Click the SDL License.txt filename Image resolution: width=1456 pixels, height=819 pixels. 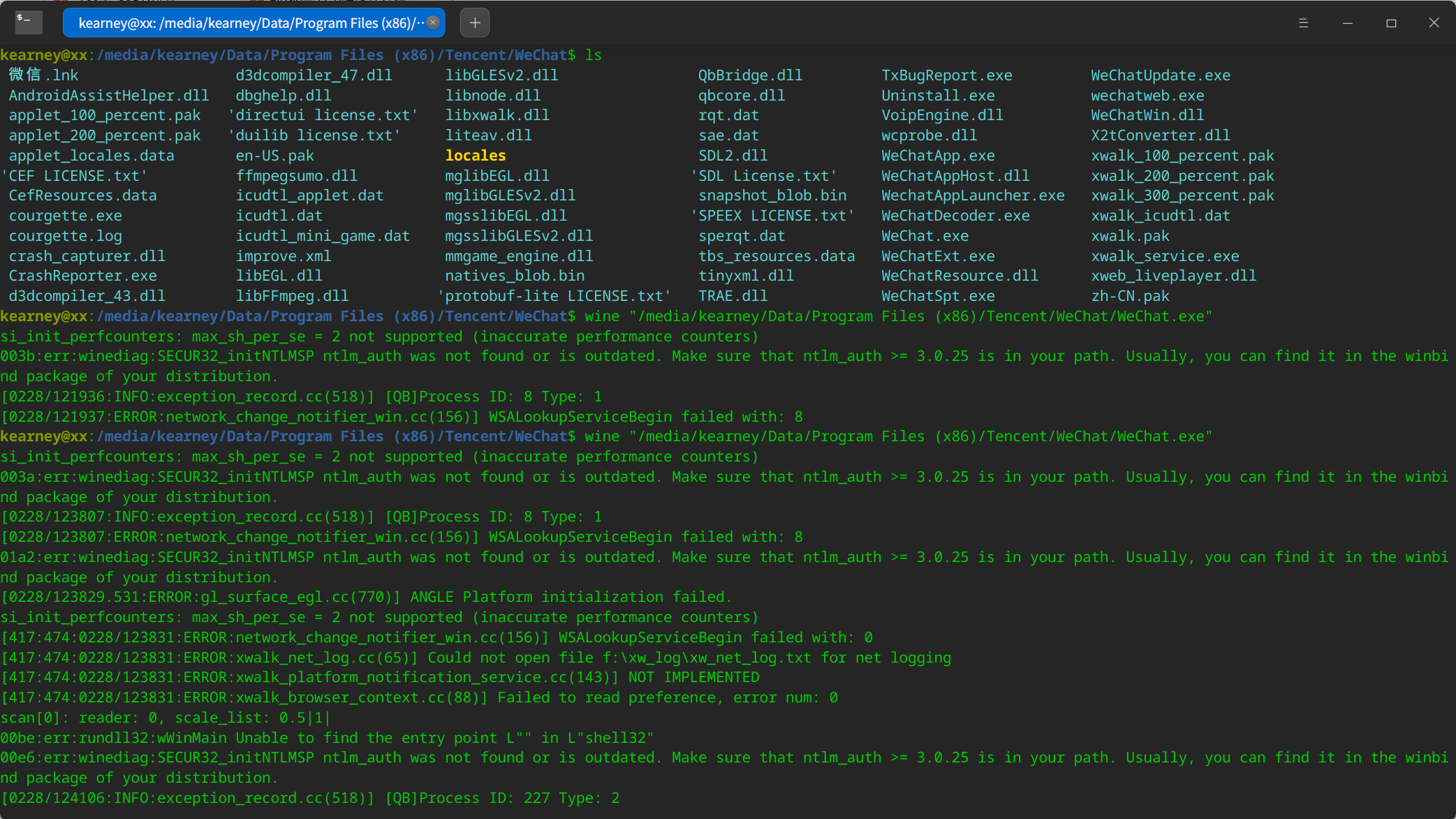pos(764,175)
